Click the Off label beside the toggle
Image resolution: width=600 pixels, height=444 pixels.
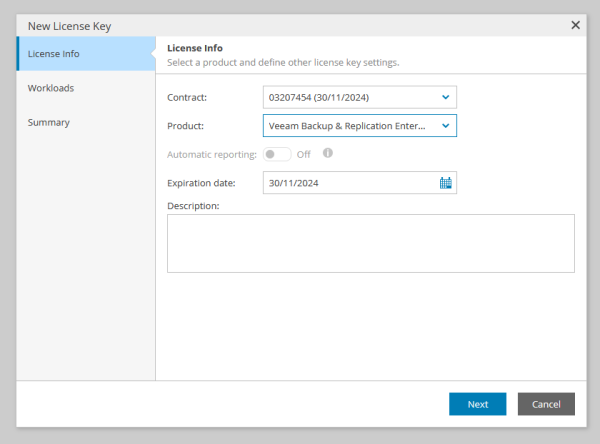pos(303,155)
